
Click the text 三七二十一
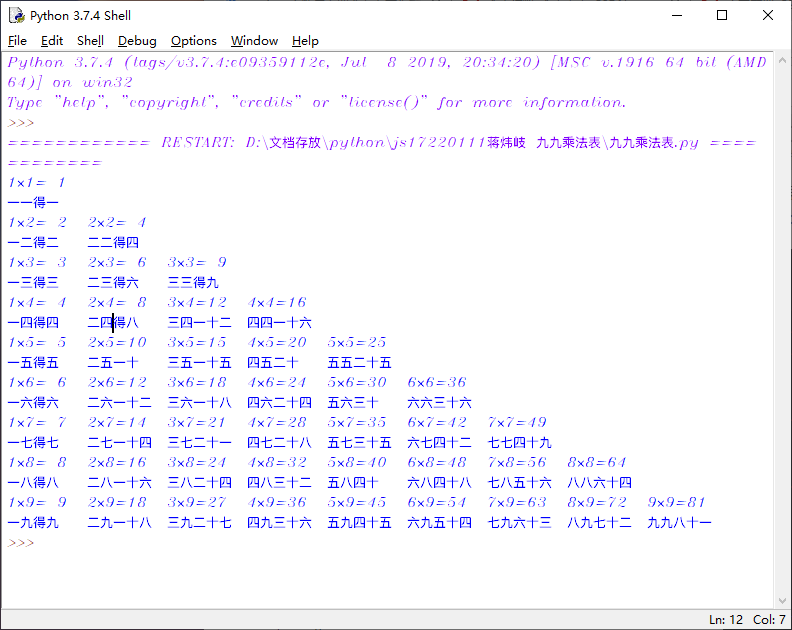coord(200,443)
